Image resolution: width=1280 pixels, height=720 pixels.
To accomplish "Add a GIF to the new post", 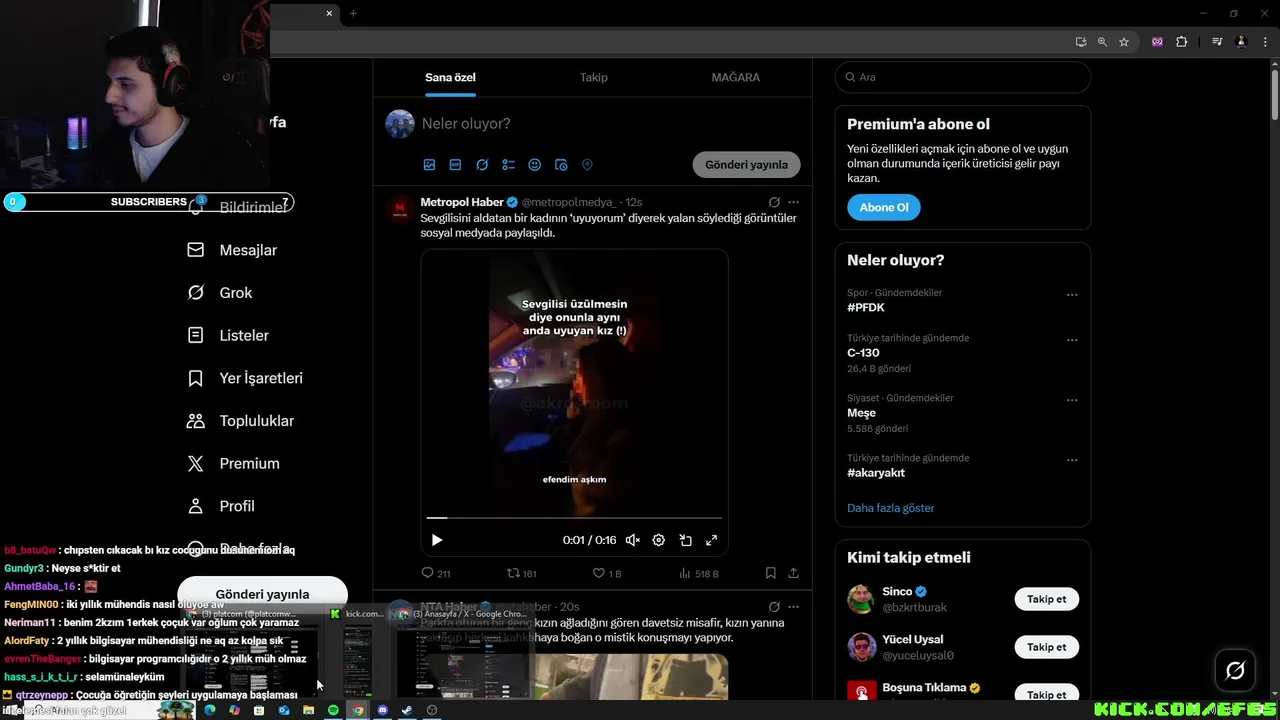I will point(455,165).
